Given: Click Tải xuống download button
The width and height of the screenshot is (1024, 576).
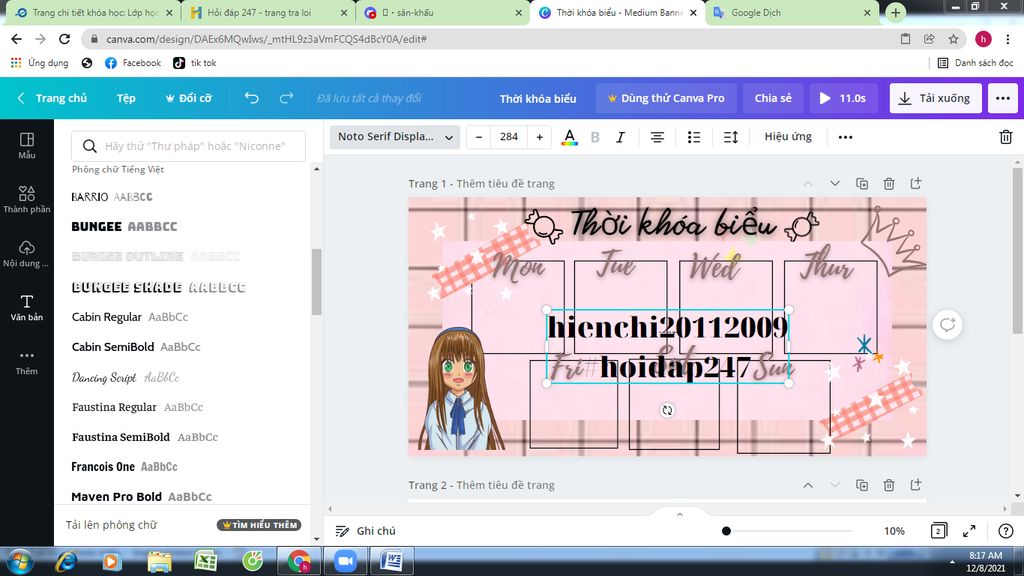Looking at the screenshot, I should pos(935,98).
